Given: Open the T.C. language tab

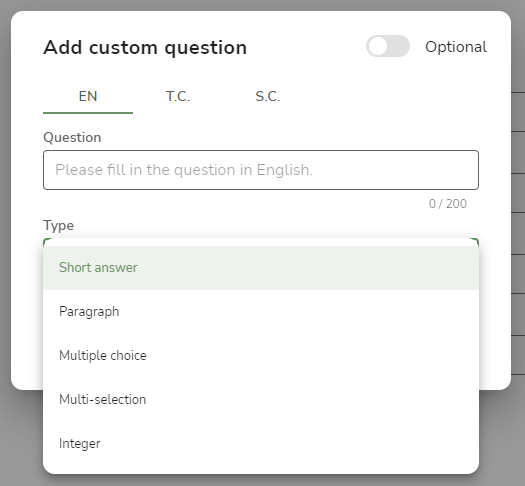Looking at the screenshot, I should click(178, 96).
